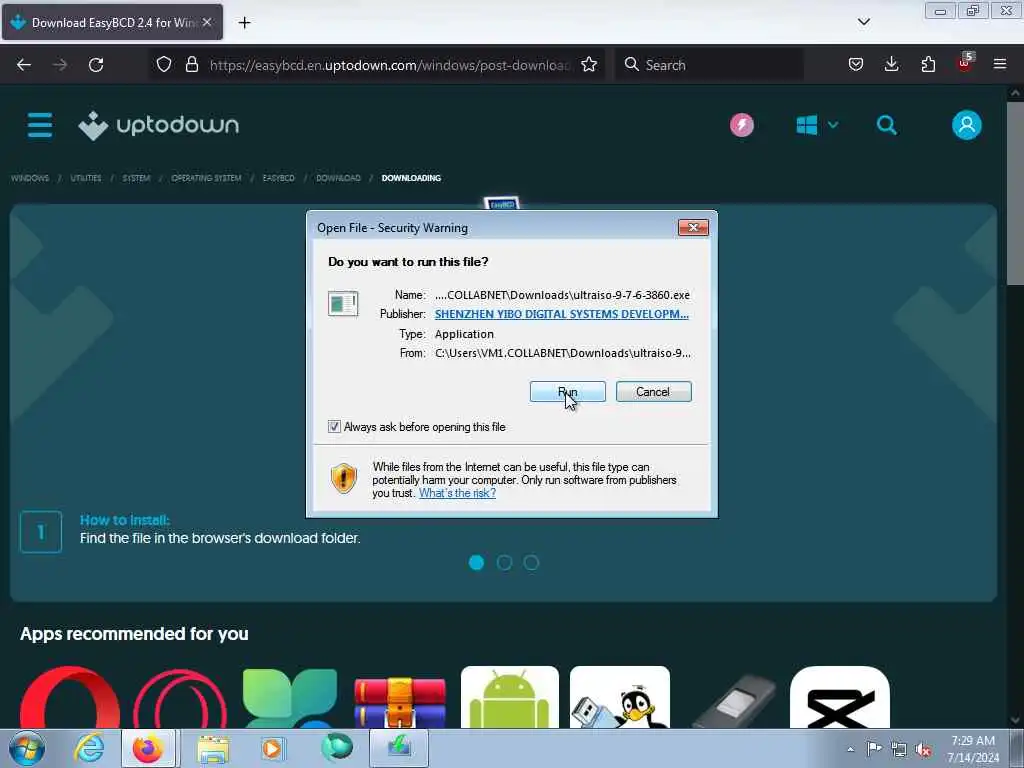Open the muted volume tray icon
This screenshot has width=1024, height=768.
coord(923,750)
